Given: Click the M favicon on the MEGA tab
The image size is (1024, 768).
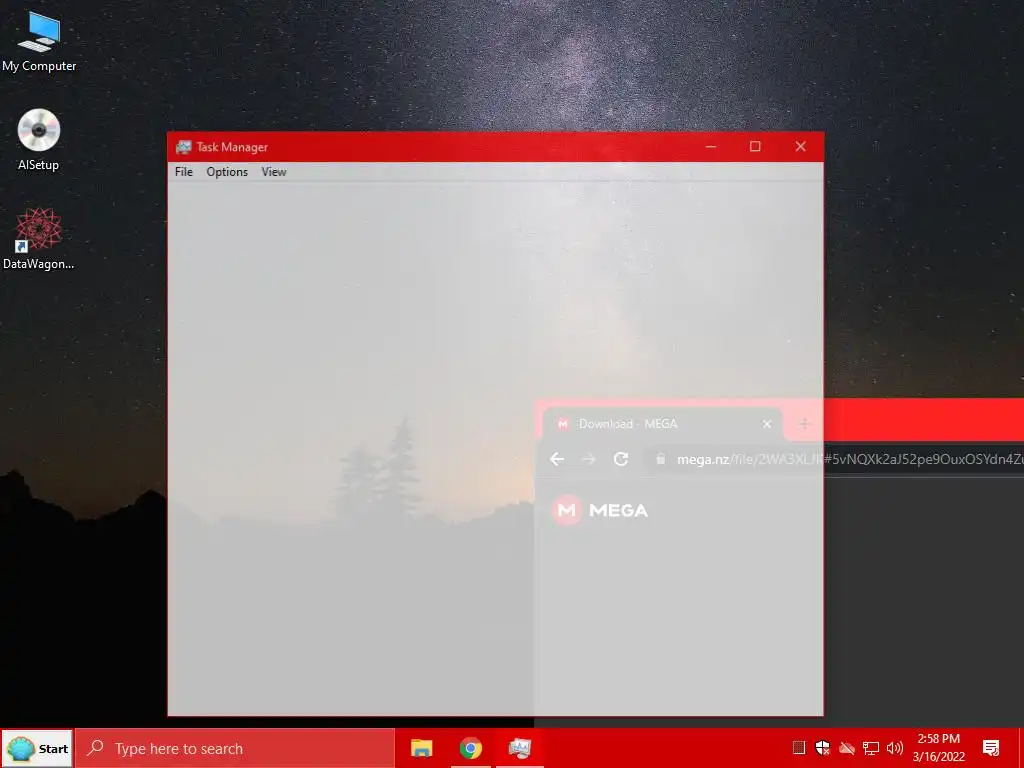Looking at the screenshot, I should pos(562,424).
